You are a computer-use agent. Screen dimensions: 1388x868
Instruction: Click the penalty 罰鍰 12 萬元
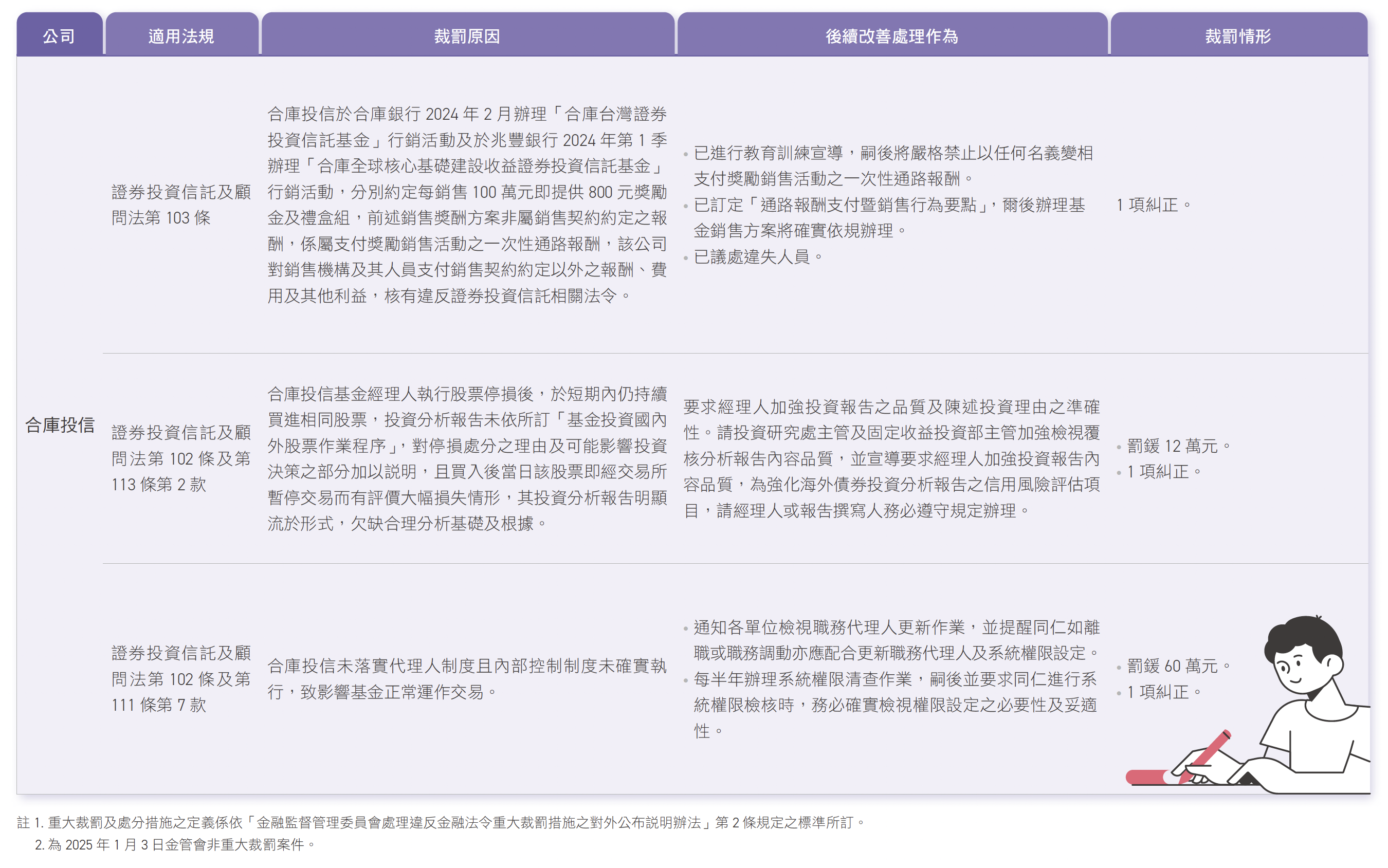coord(1173,446)
